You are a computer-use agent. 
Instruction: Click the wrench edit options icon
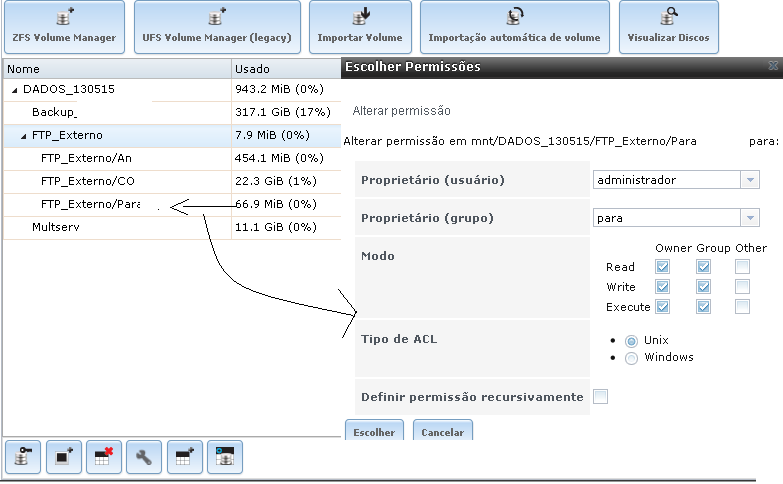(144, 457)
